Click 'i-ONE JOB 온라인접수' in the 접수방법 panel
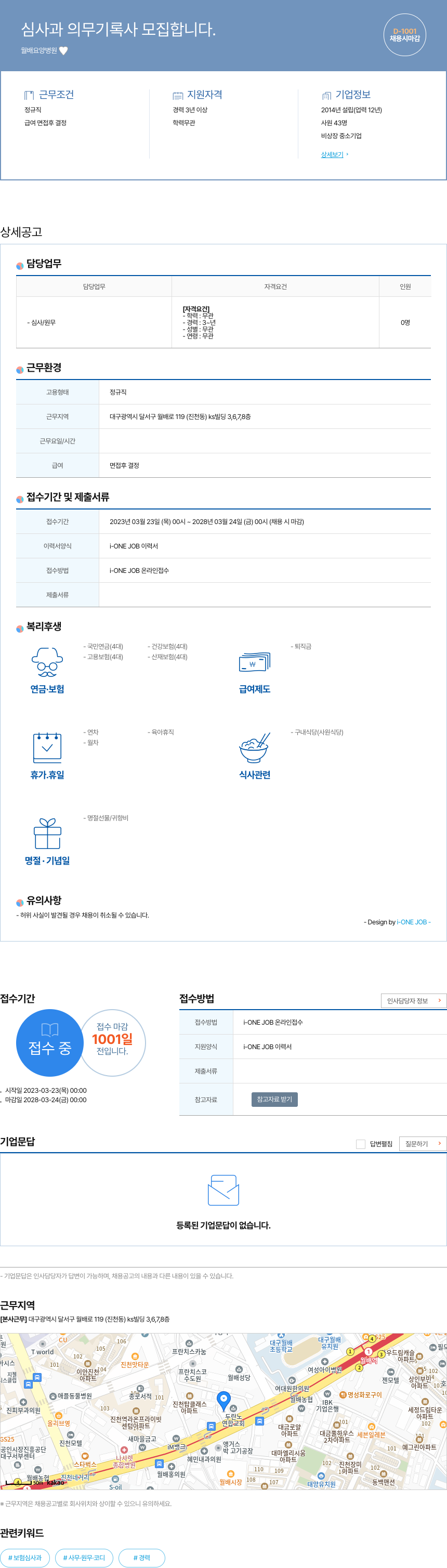447x1568 pixels. click(273, 1022)
